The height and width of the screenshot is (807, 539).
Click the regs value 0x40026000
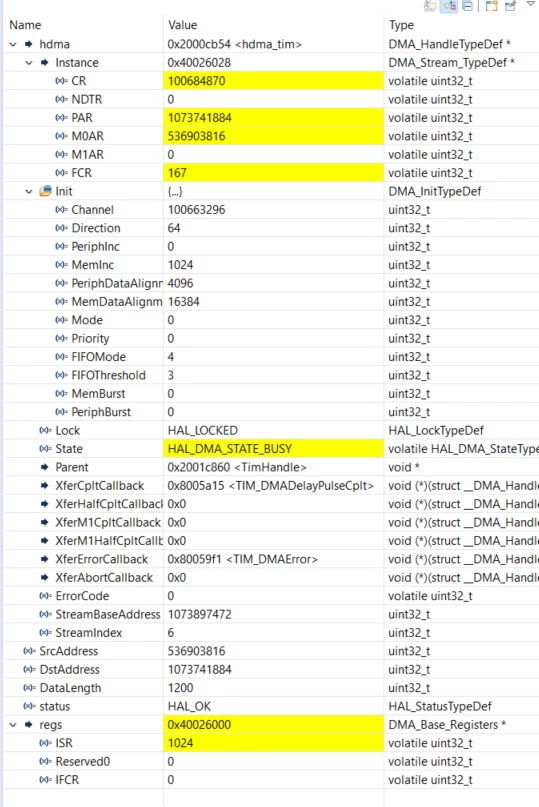click(199, 725)
